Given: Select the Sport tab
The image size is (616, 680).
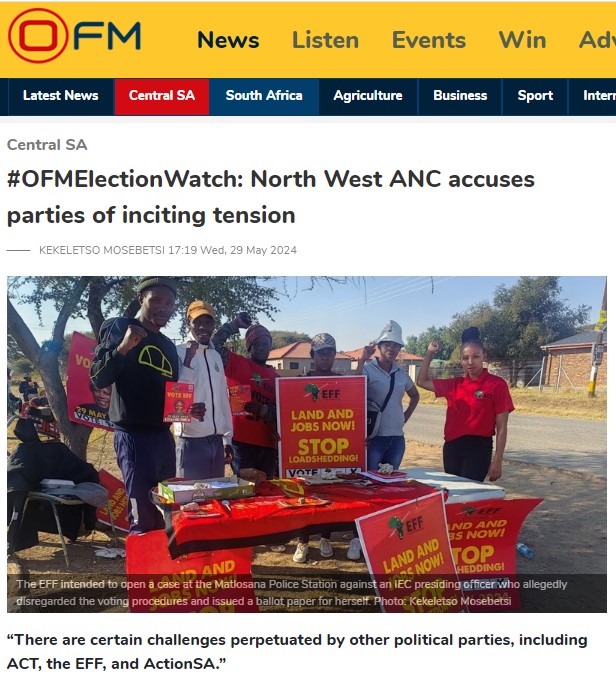Looking at the screenshot, I should coord(535,96).
